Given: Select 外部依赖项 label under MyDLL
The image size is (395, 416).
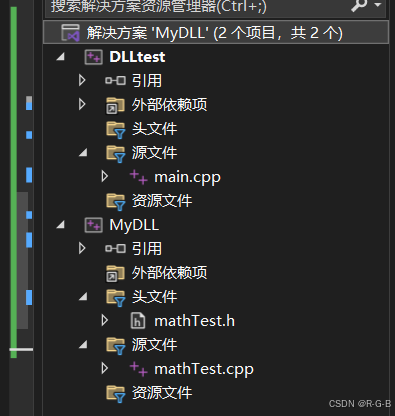Looking at the screenshot, I should tap(169, 273).
